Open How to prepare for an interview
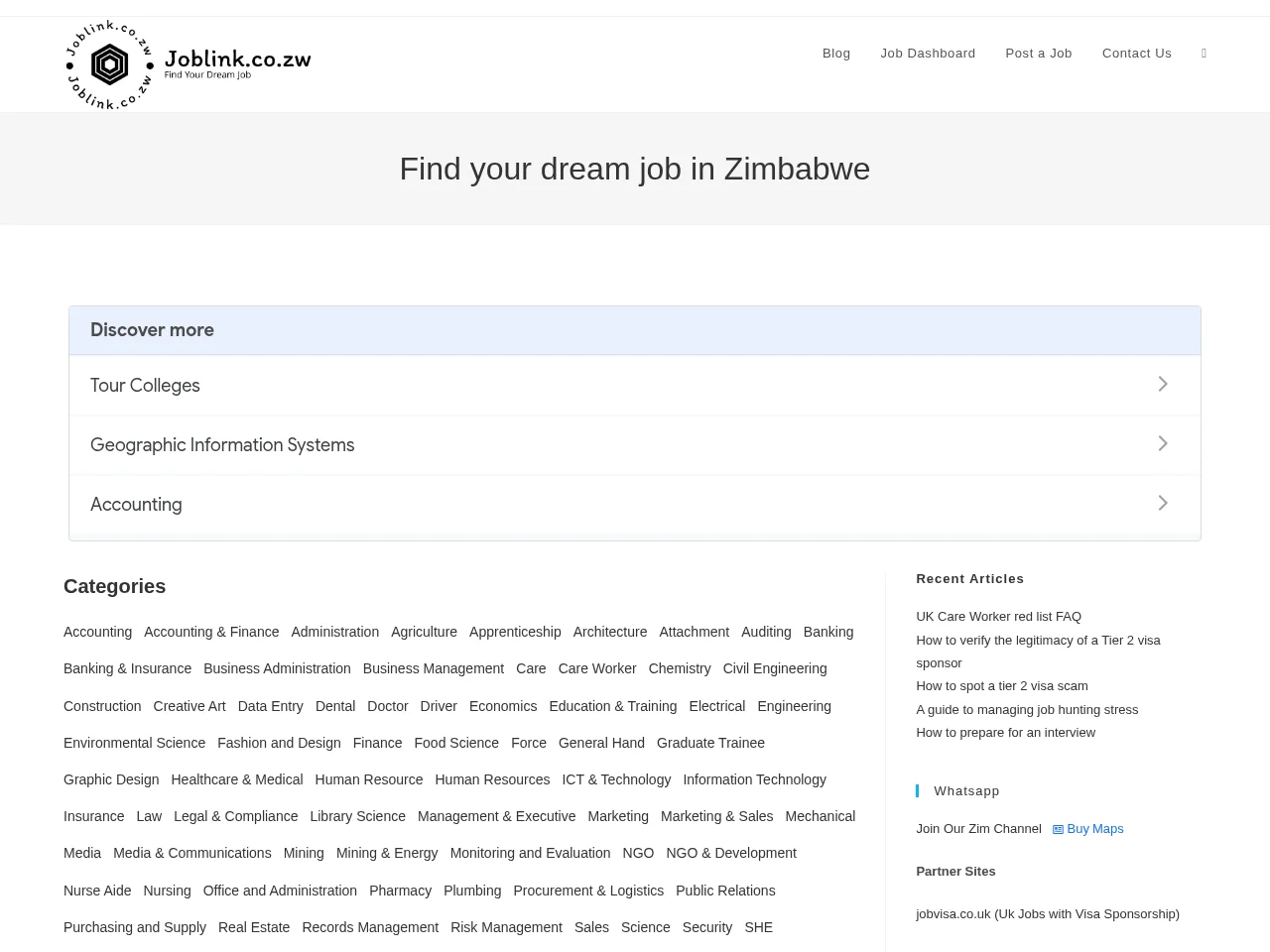Screen dimensions: 1270x952 1005,733
